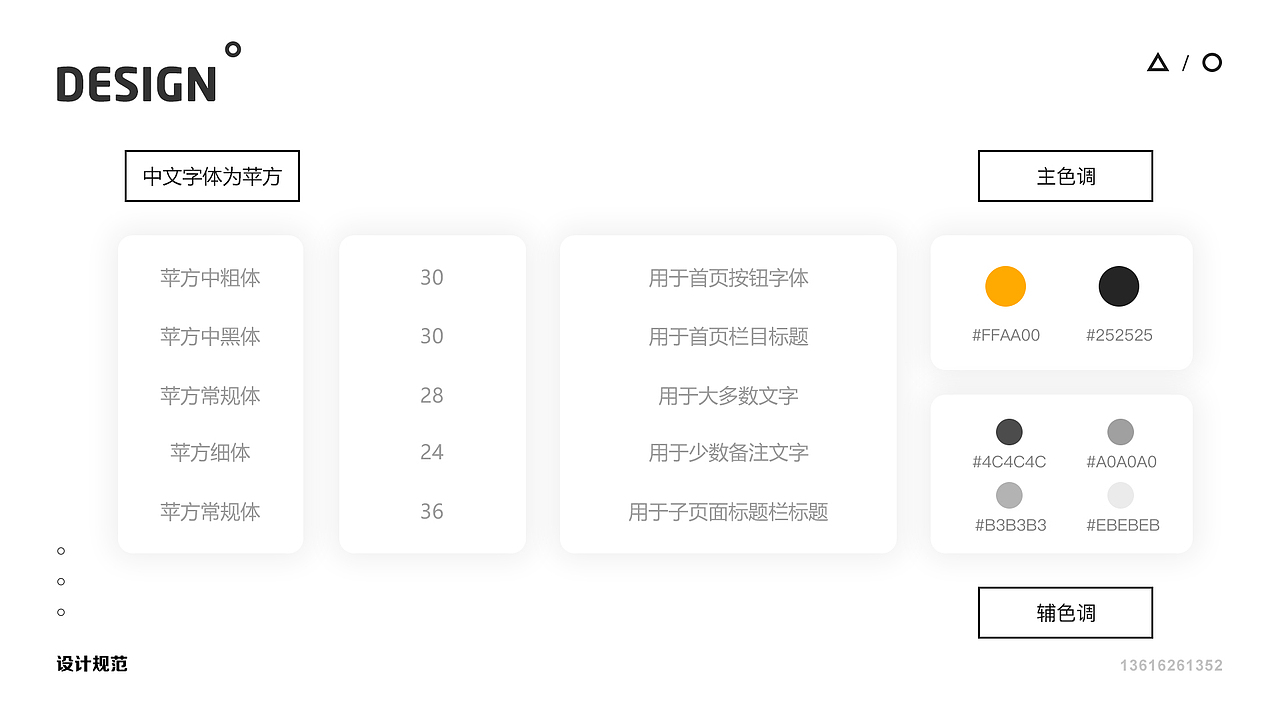Select the top page indicator dot
The height and width of the screenshot is (720, 1280).
61,551
